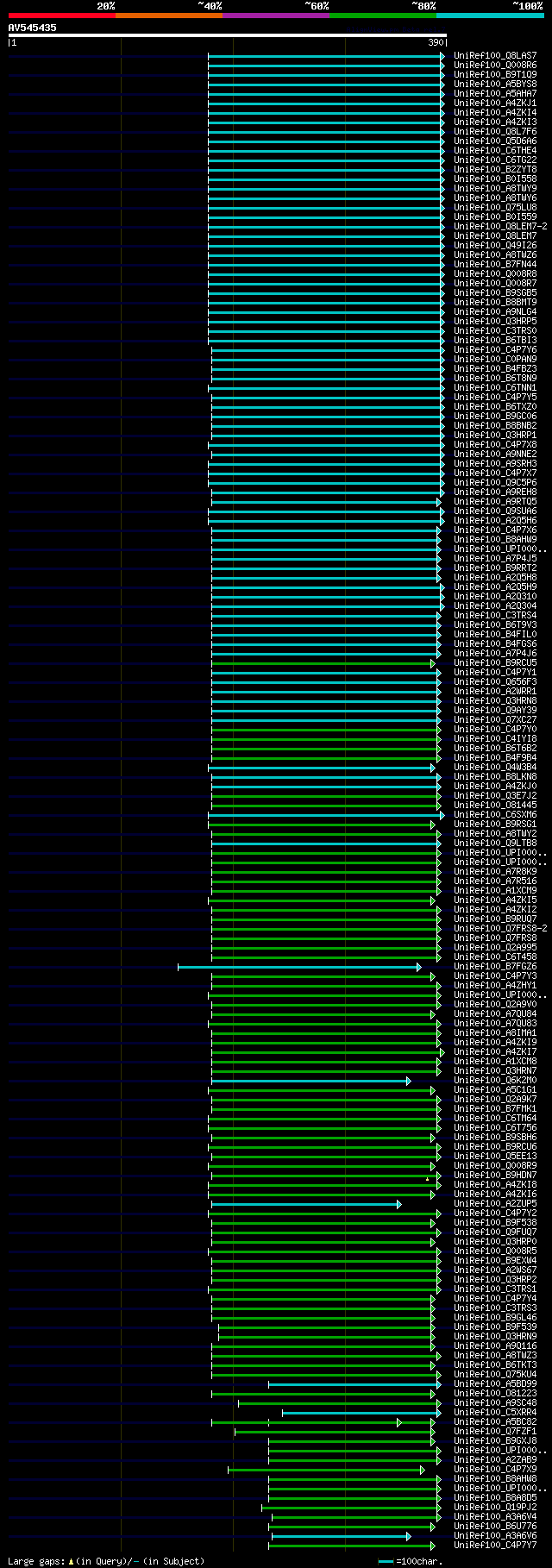Screen dimensions: 552x1568
Task: Select the UniRef100_C6TNN1 label
Action: (495, 388)
